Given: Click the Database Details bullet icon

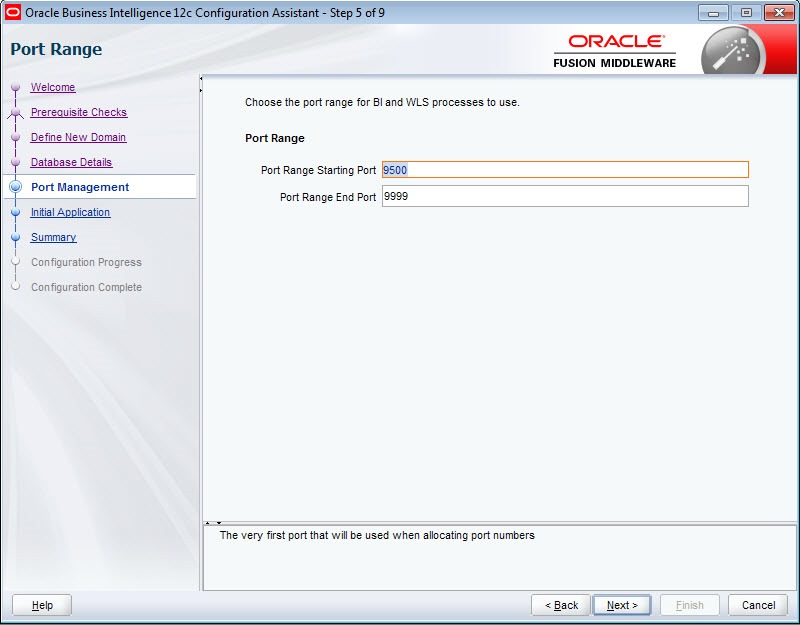Looking at the screenshot, I should click(15, 162).
